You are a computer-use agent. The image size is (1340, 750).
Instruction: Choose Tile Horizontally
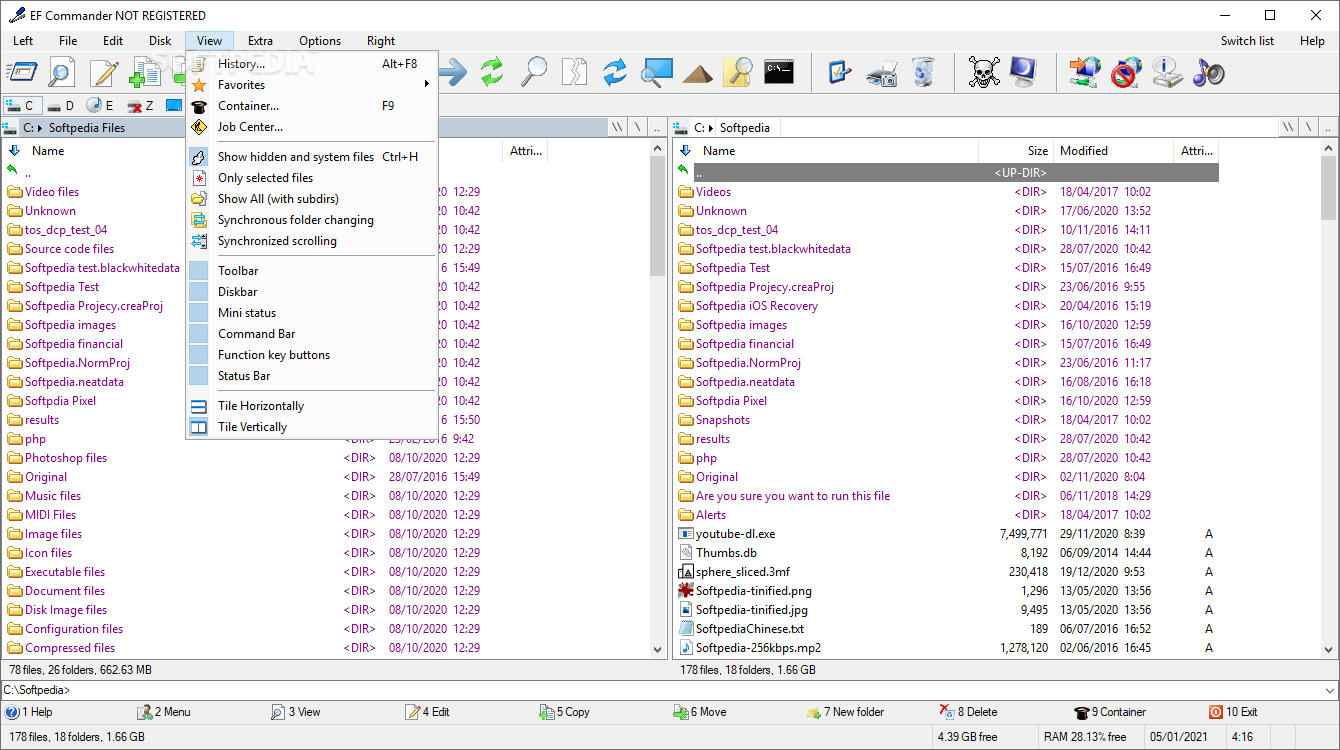coord(311,406)
